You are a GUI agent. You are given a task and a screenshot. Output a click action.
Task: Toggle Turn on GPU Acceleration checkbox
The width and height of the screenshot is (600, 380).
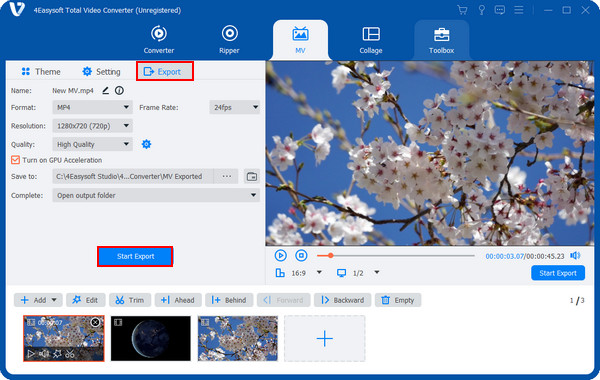pos(15,160)
